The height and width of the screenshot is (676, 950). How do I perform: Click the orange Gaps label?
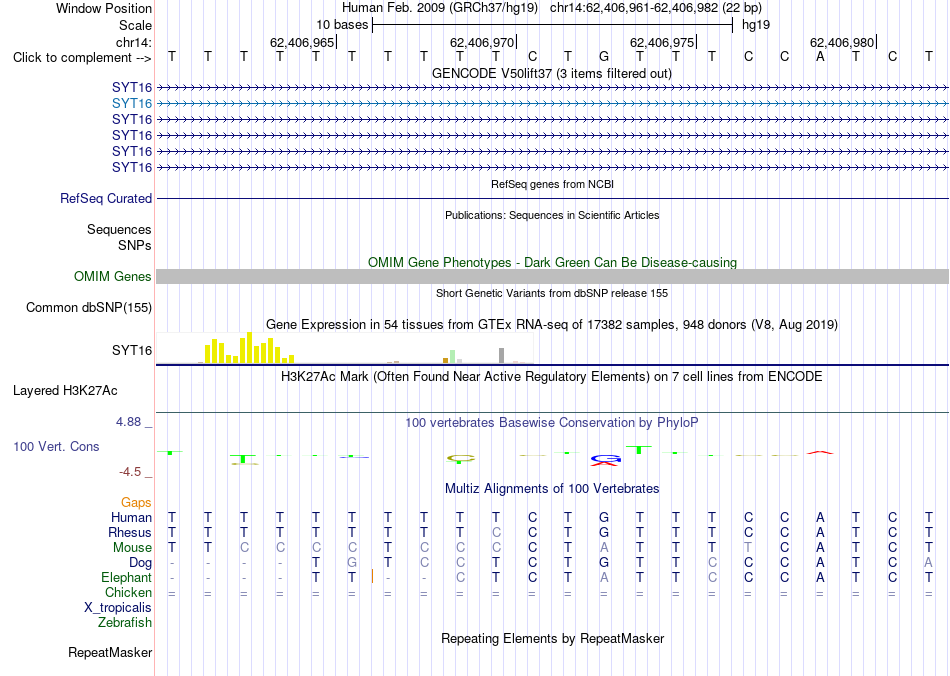tap(136, 503)
